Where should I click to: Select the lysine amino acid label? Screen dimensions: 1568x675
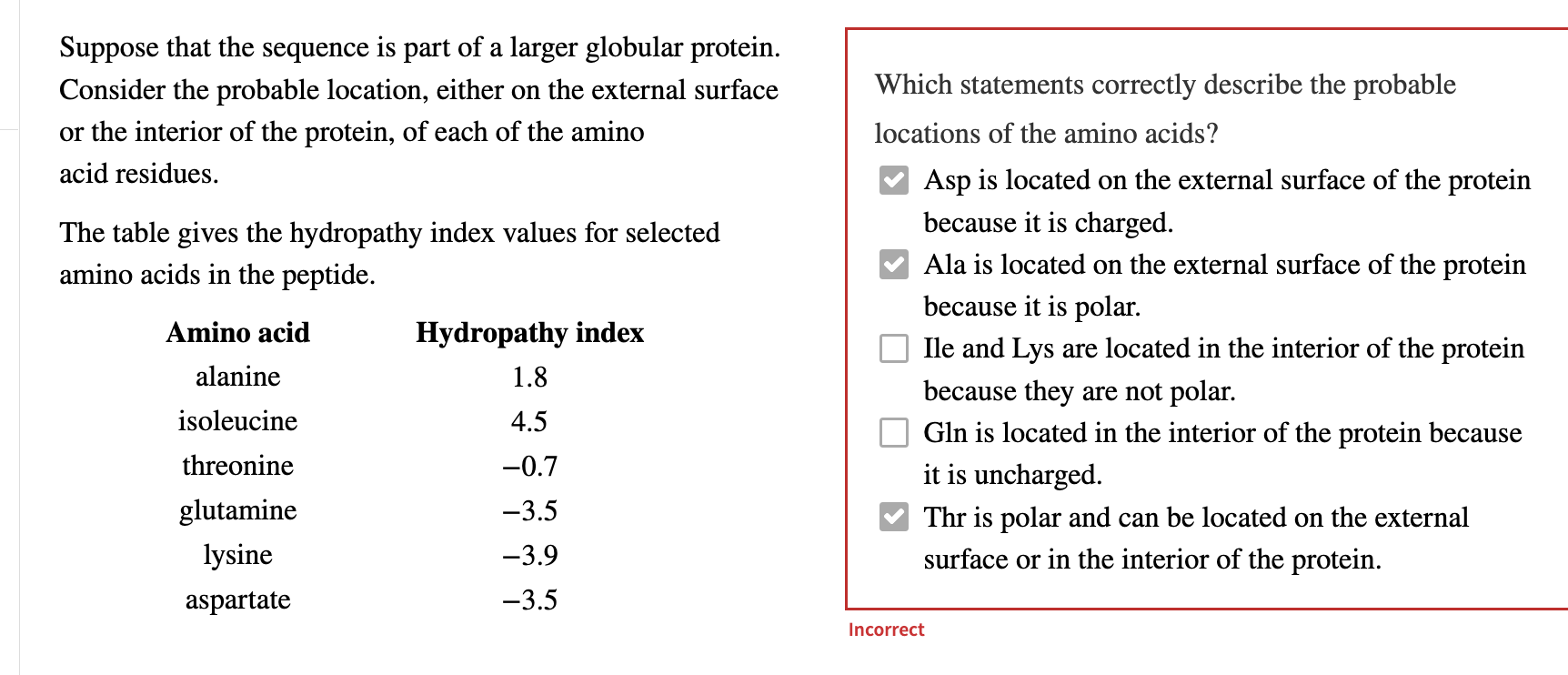(236, 554)
